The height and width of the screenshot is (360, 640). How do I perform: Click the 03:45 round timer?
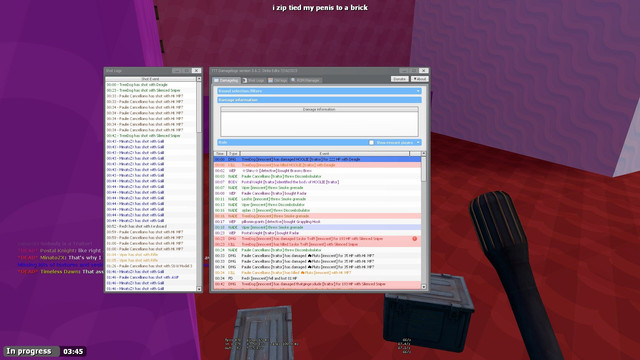[73, 351]
